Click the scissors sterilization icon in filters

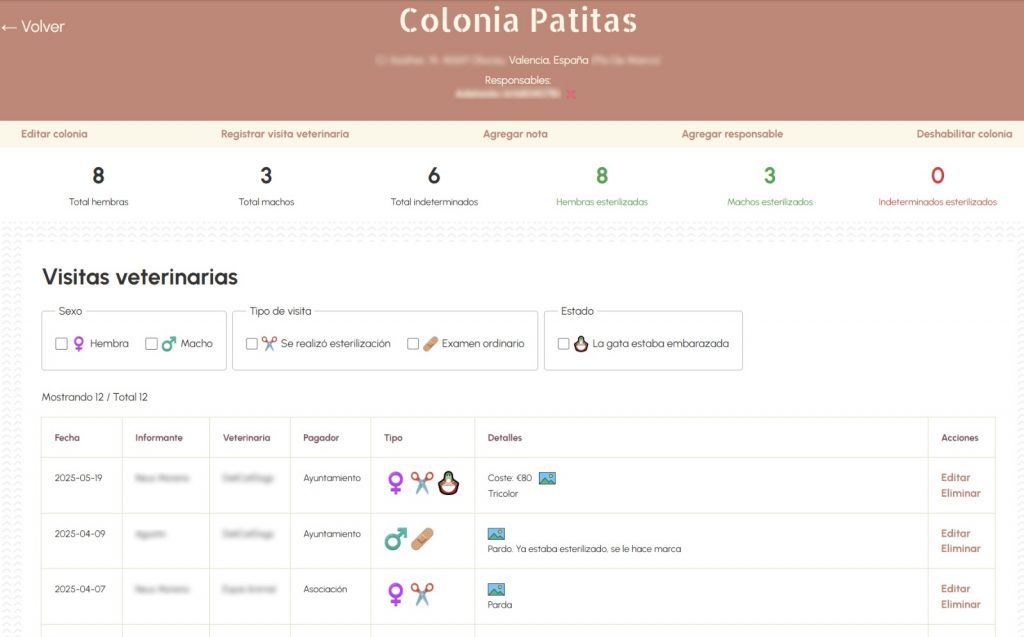point(271,341)
